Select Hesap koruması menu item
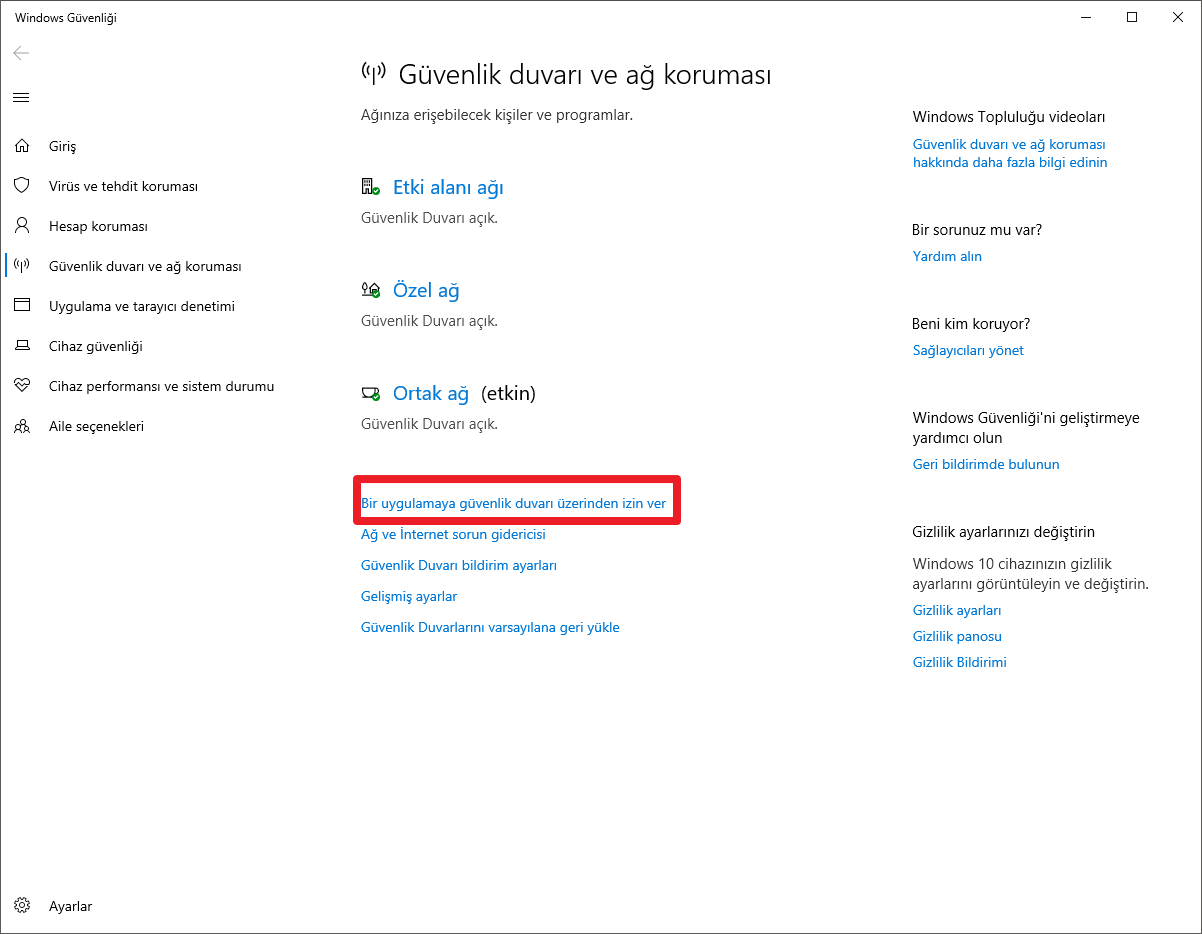Screen dimensions: 1202x934 click(x=98, y=226)
